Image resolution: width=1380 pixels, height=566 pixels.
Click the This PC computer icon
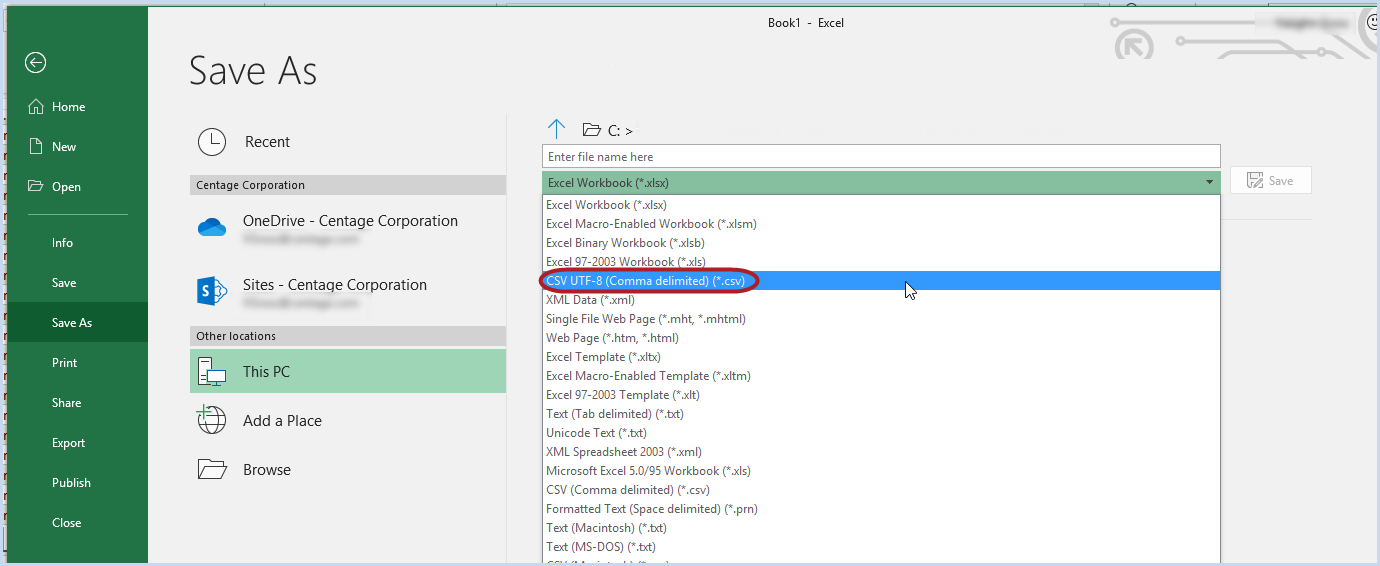click(x=212, y=372)
